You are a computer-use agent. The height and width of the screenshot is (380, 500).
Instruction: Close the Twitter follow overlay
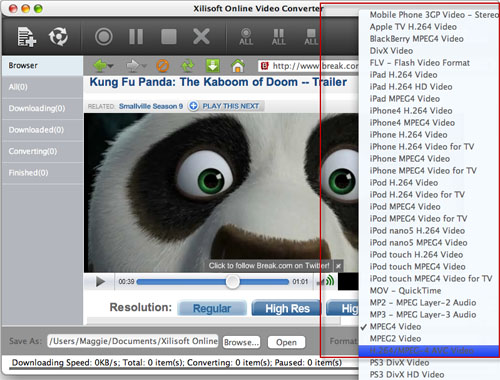click(x=338, y=266)
